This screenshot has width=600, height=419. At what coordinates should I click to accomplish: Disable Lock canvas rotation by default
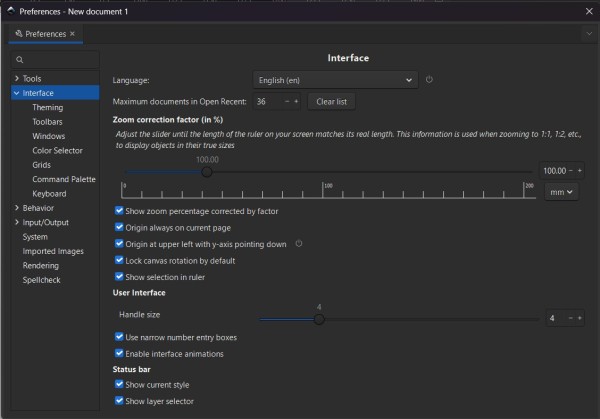(119, 260)
